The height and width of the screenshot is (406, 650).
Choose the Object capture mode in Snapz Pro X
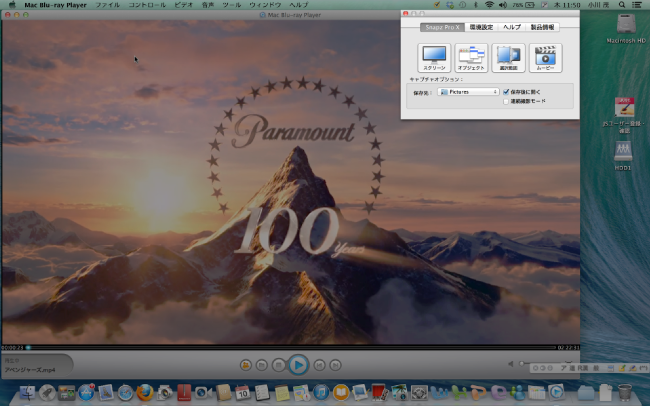point(471,58)
